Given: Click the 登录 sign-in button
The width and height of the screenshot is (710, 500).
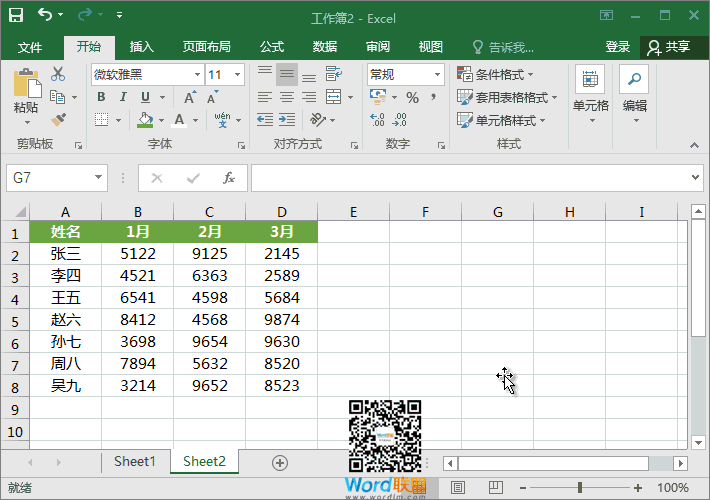Looking at the screenshot, I should pyautogui.click(x=618, y=47).
